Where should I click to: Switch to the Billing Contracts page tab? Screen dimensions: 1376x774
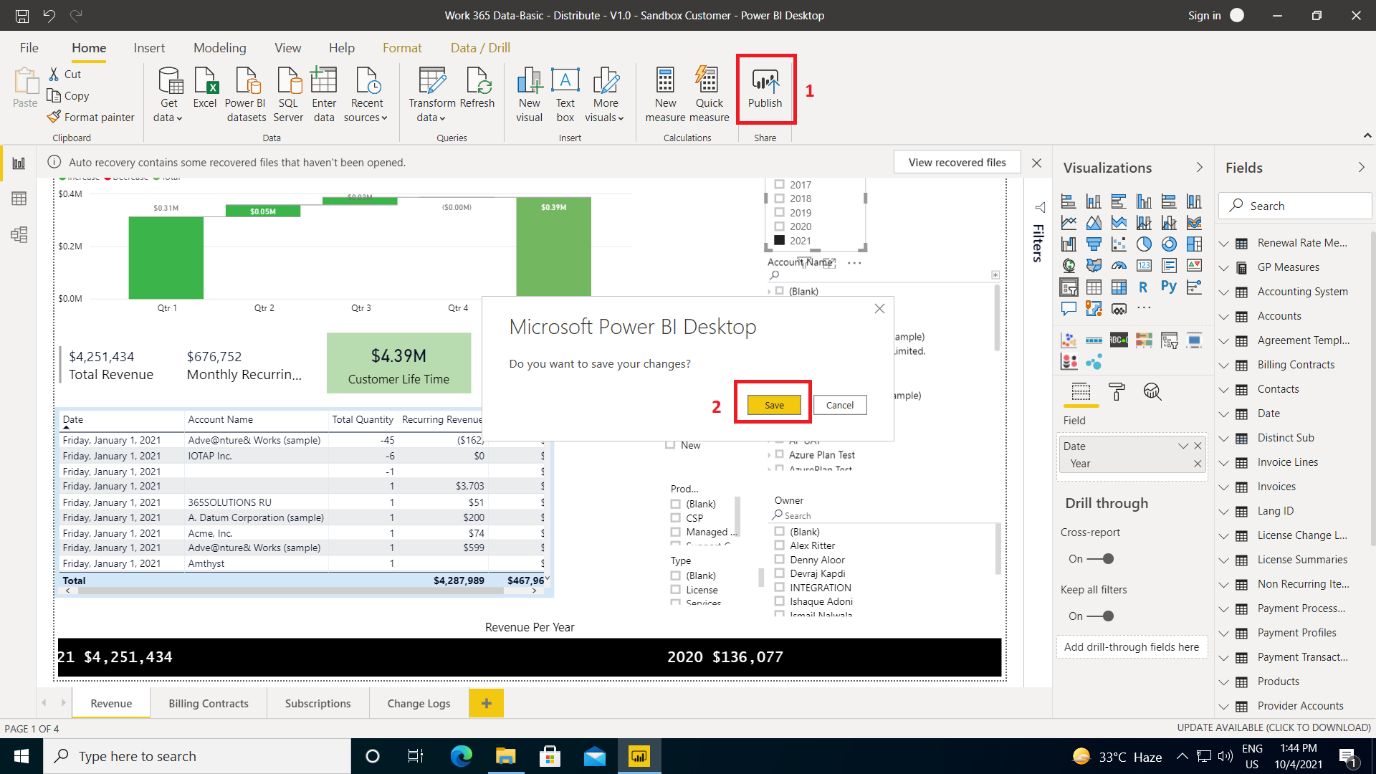[208, 703]
